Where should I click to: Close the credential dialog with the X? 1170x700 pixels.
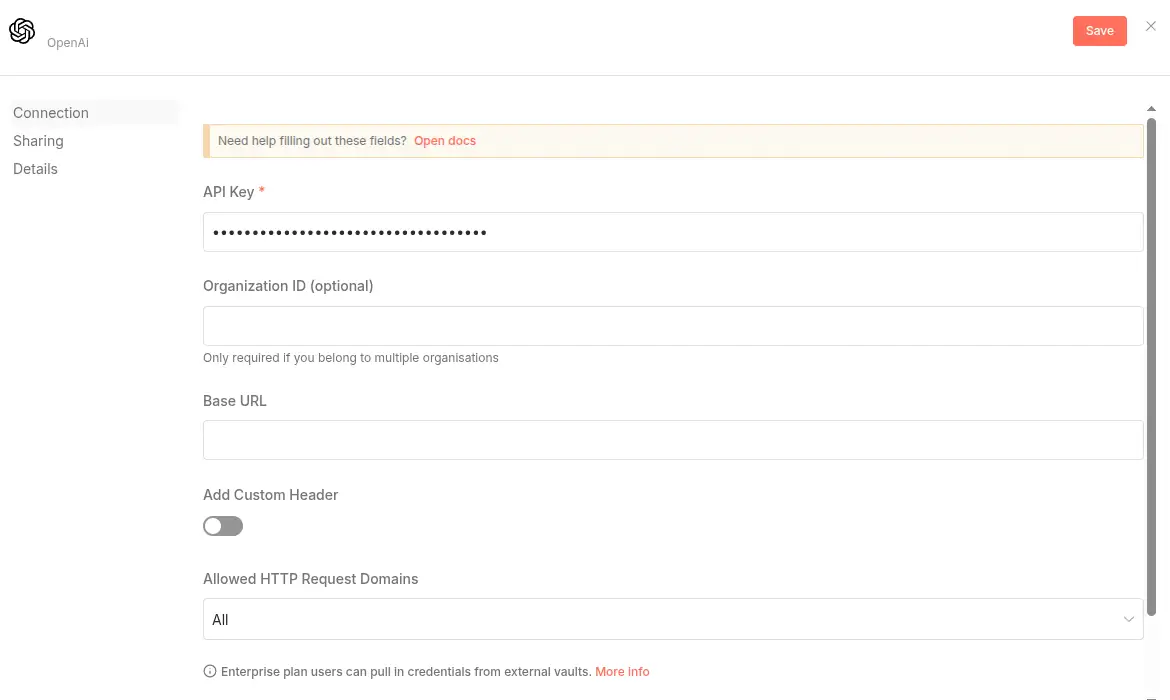(x=1151, y=27)
